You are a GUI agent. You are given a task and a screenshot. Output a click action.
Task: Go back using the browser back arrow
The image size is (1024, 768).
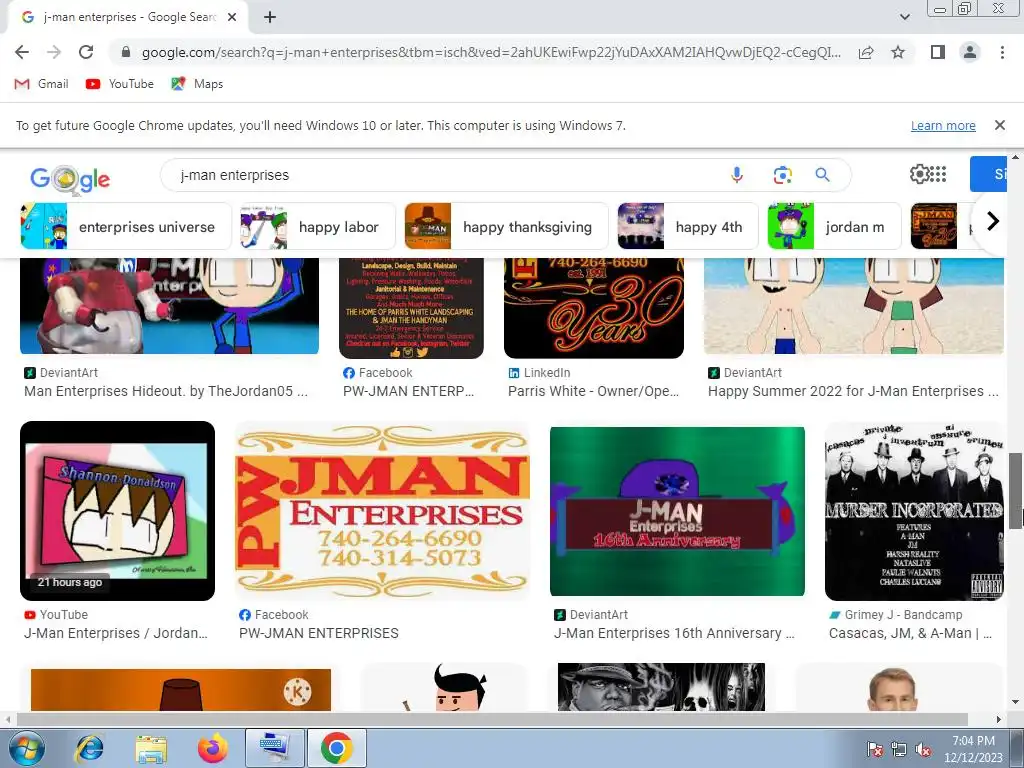[22, 52]
